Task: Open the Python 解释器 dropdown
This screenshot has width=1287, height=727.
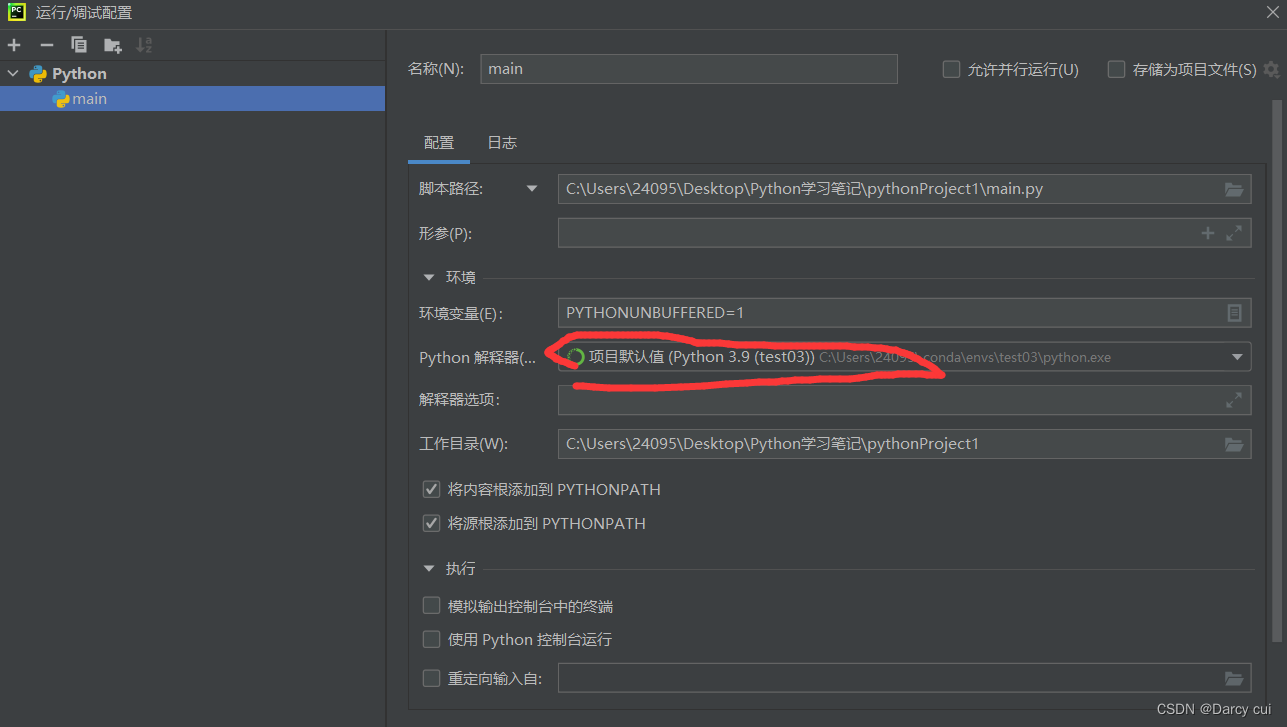Action: pos(1237,357)
